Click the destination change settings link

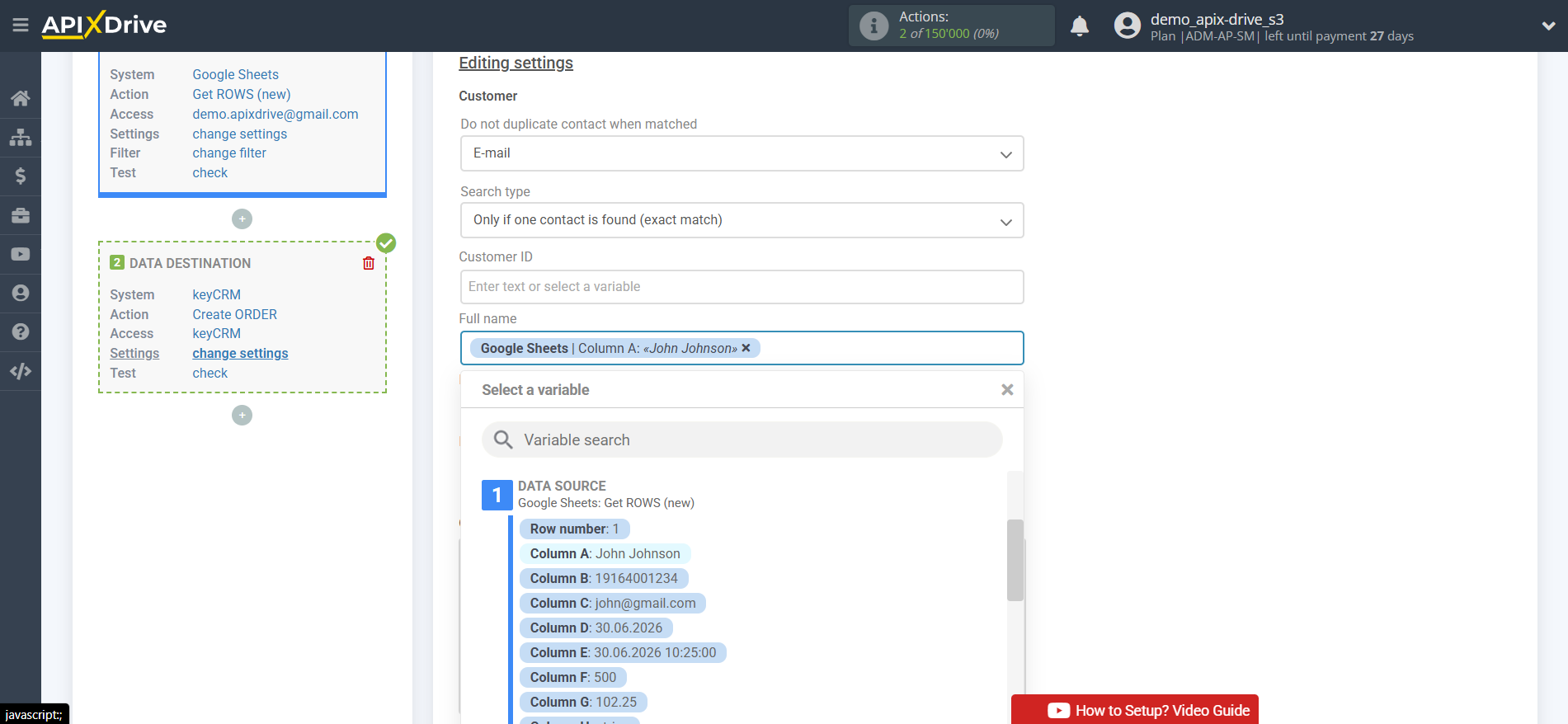click(x=240, y=353)
